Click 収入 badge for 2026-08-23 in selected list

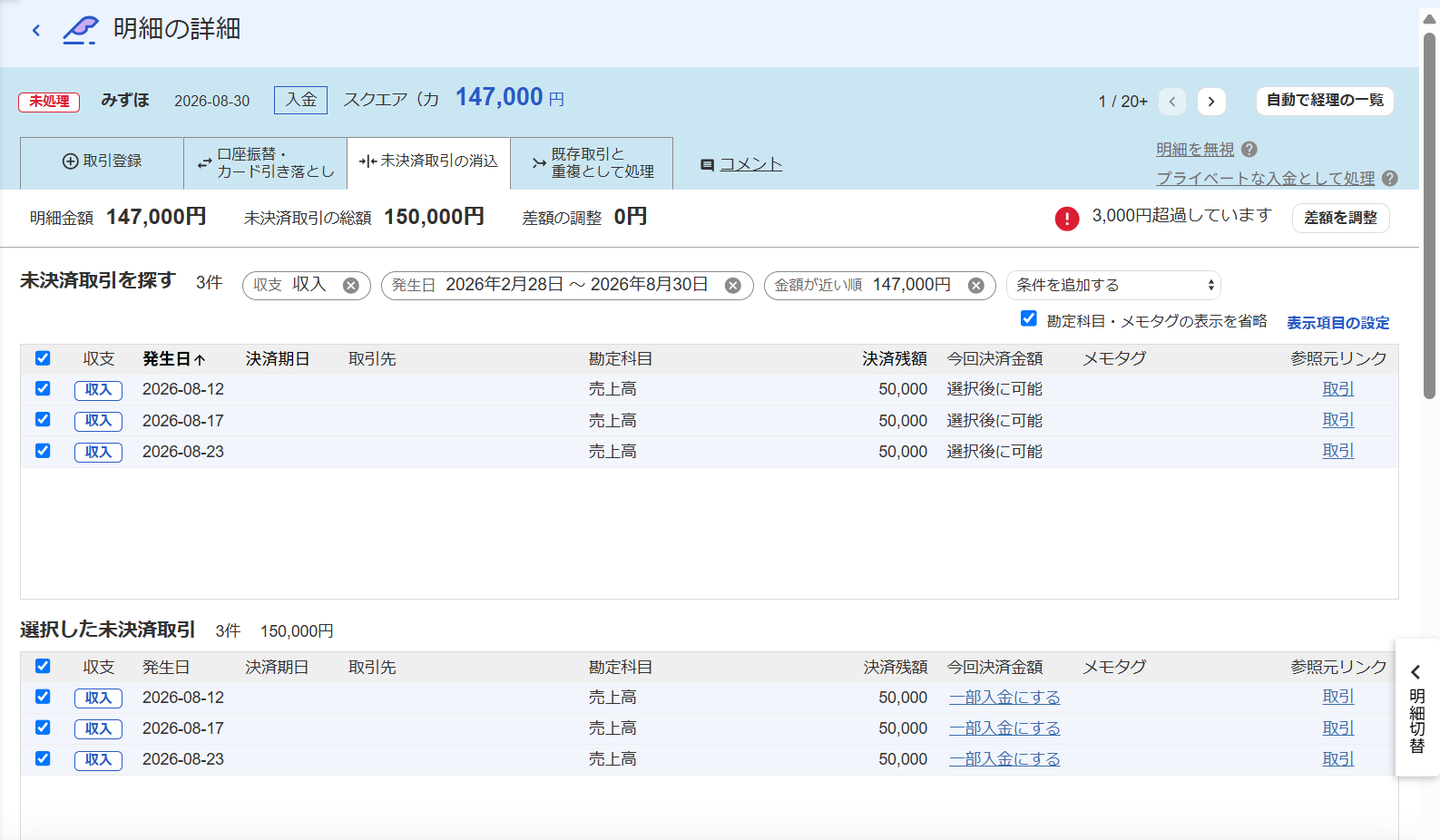(98, 760)
